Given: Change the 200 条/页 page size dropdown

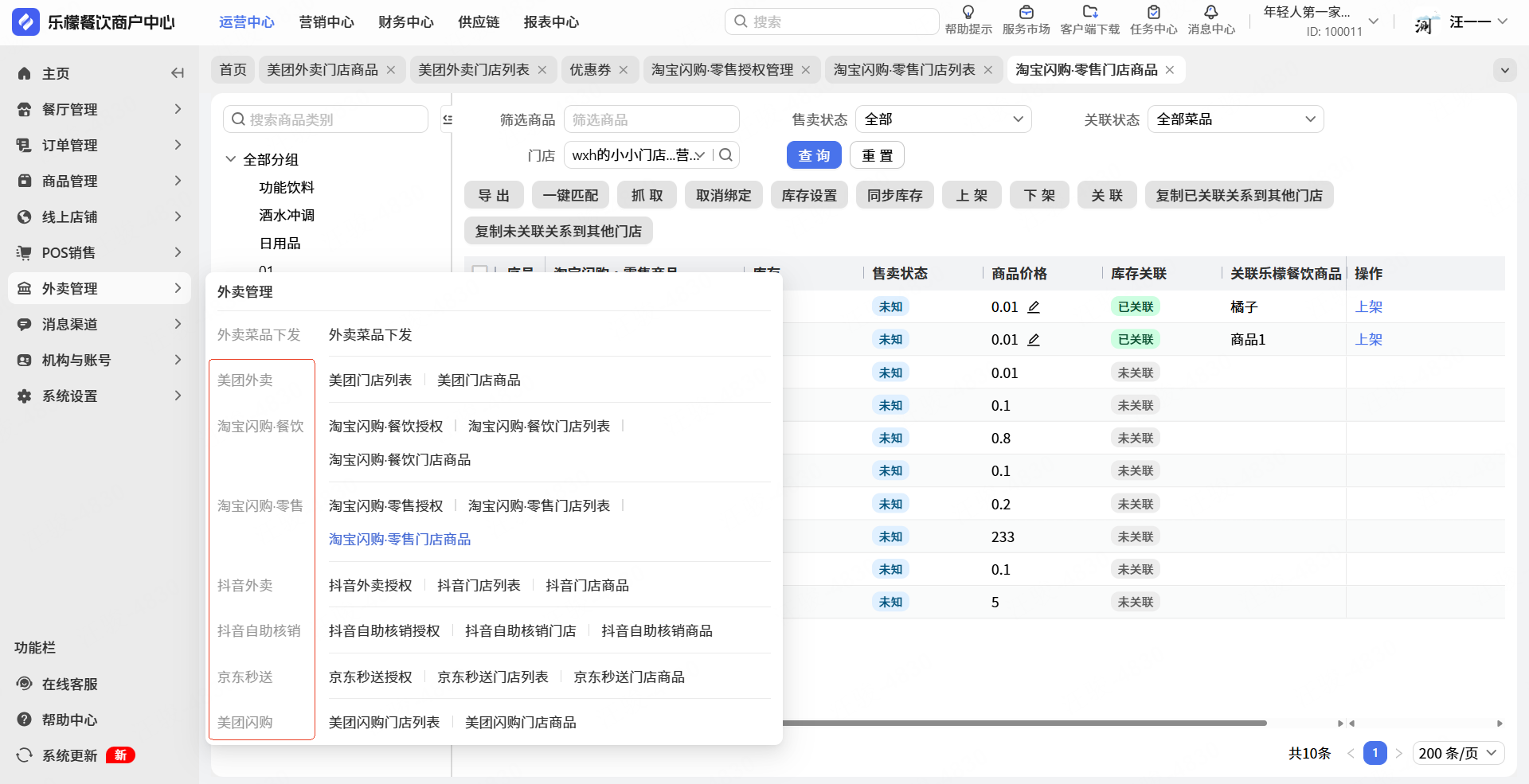Looking at the screenshot, I should coord(1457,753).
